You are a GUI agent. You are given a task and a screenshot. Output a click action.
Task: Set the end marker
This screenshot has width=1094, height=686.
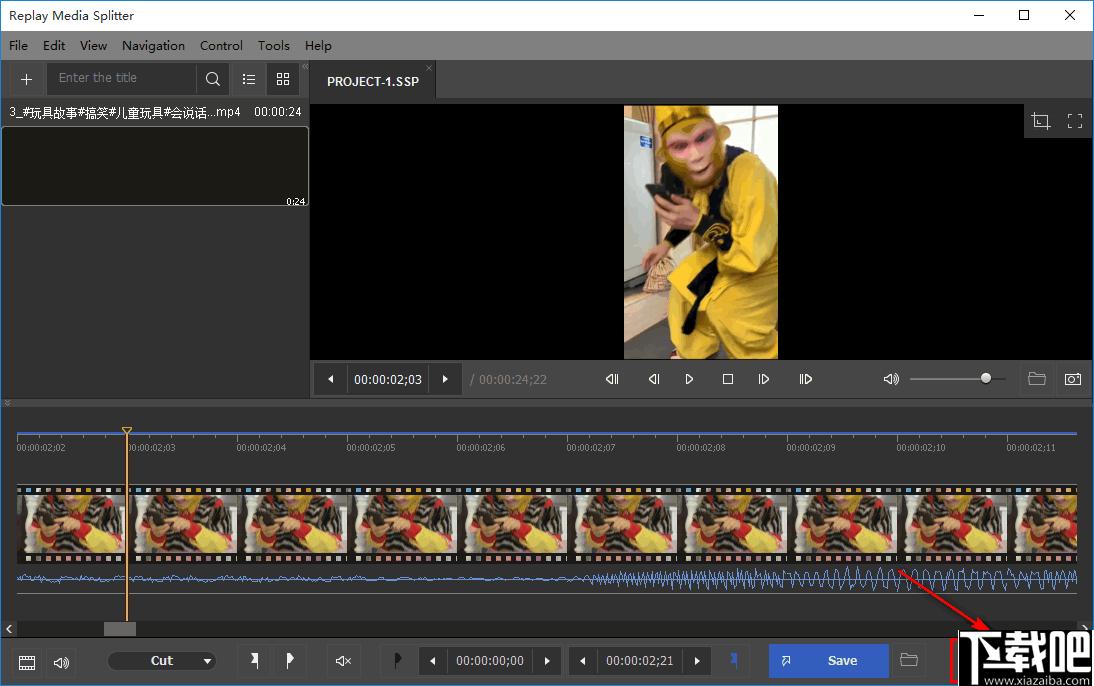(x=290, y=660)
